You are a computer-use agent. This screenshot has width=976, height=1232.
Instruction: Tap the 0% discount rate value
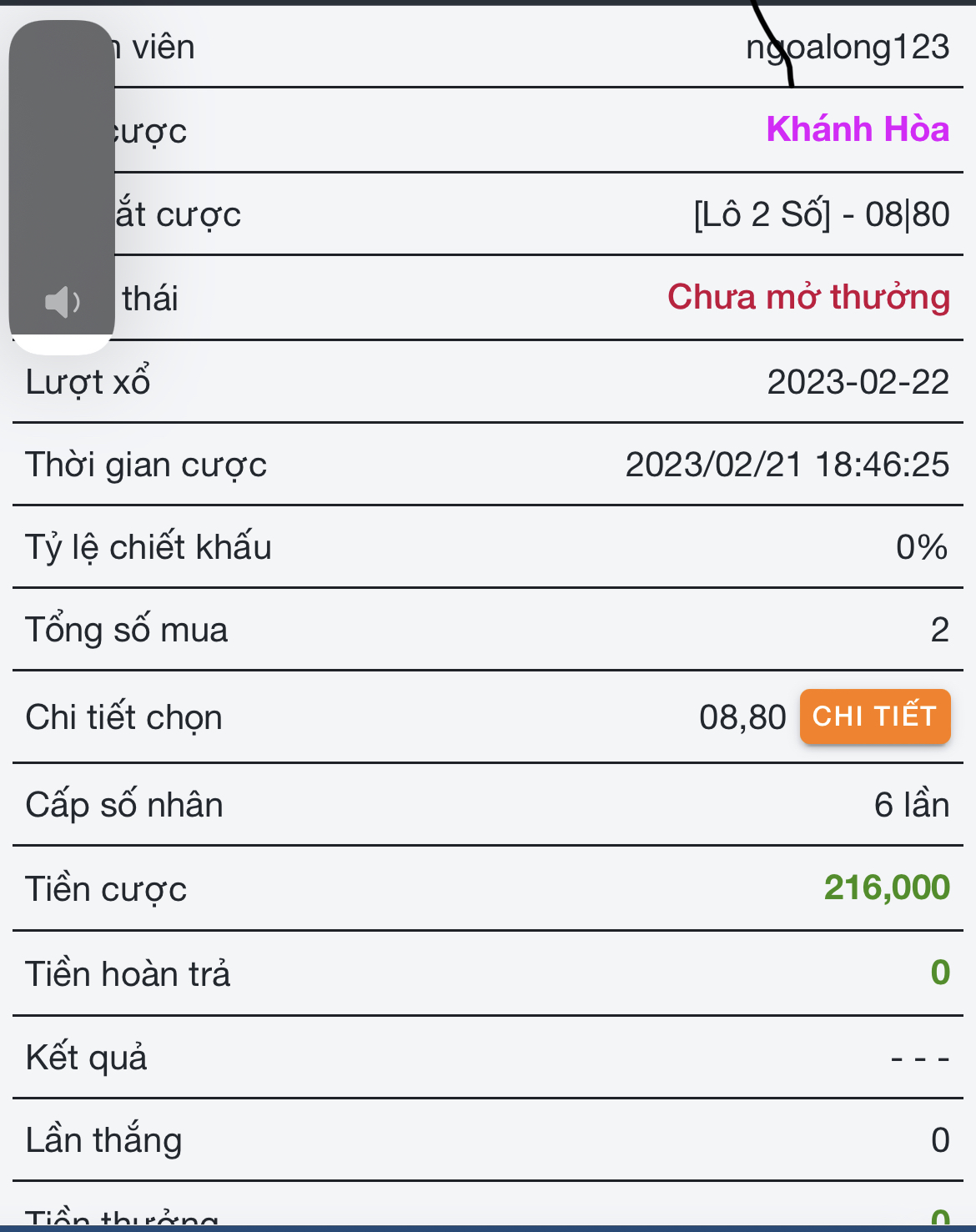921,547
